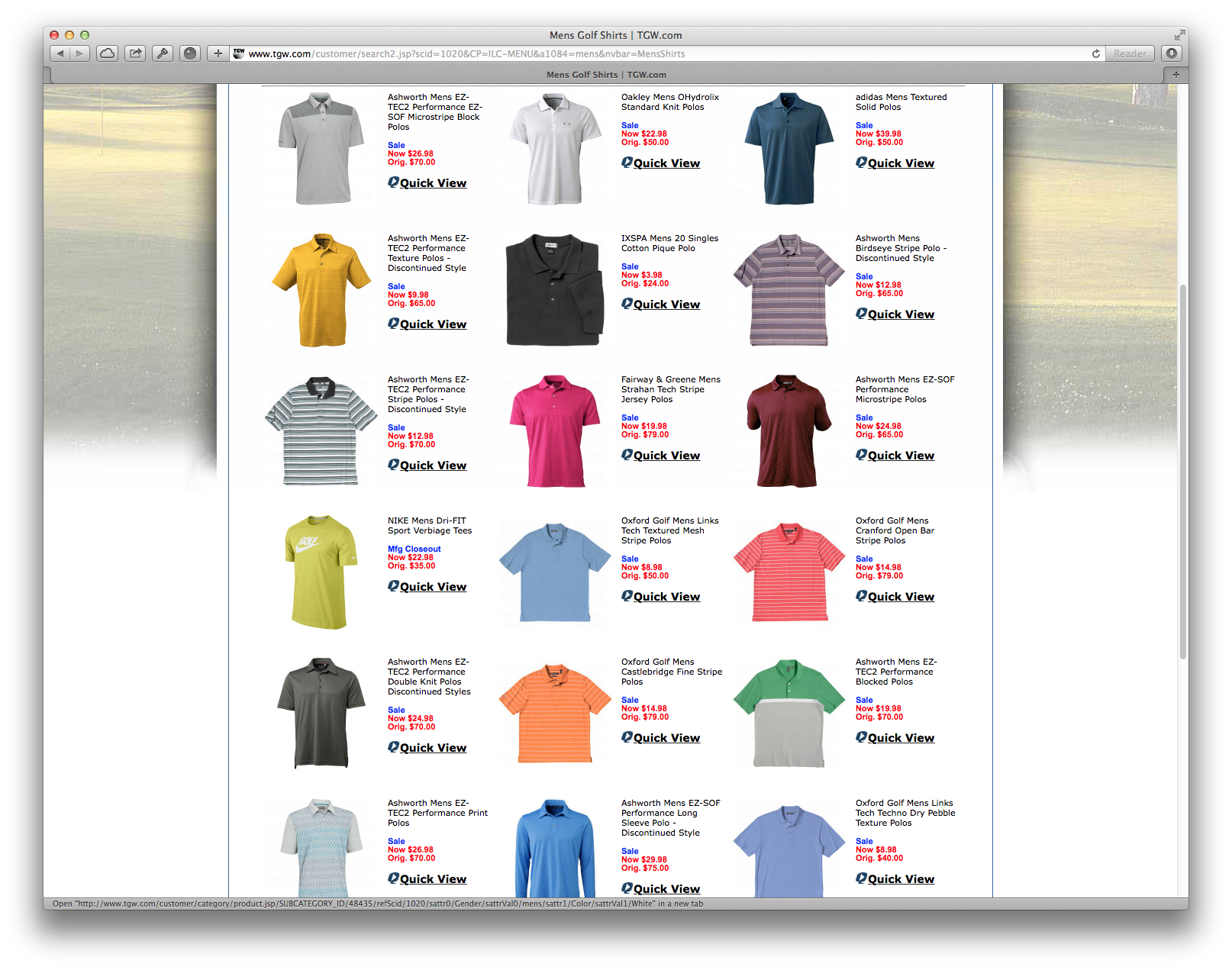Image resolution: width=1232 pixels, height=970 pixels.
Task: Click the Share button in the toolbar
Action: (x=135, y=53)
